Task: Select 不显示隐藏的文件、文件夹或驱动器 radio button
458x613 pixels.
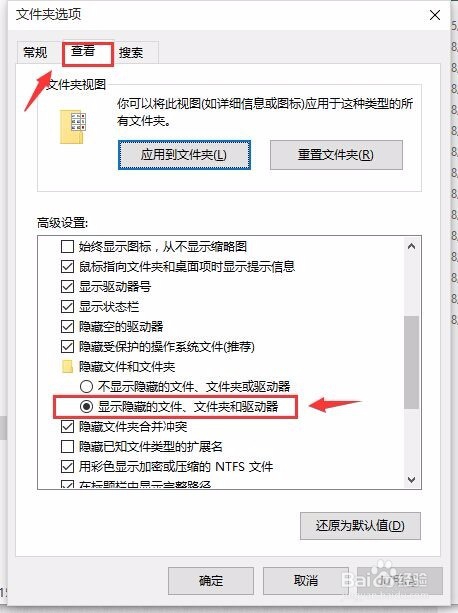Action: point(86,387)
